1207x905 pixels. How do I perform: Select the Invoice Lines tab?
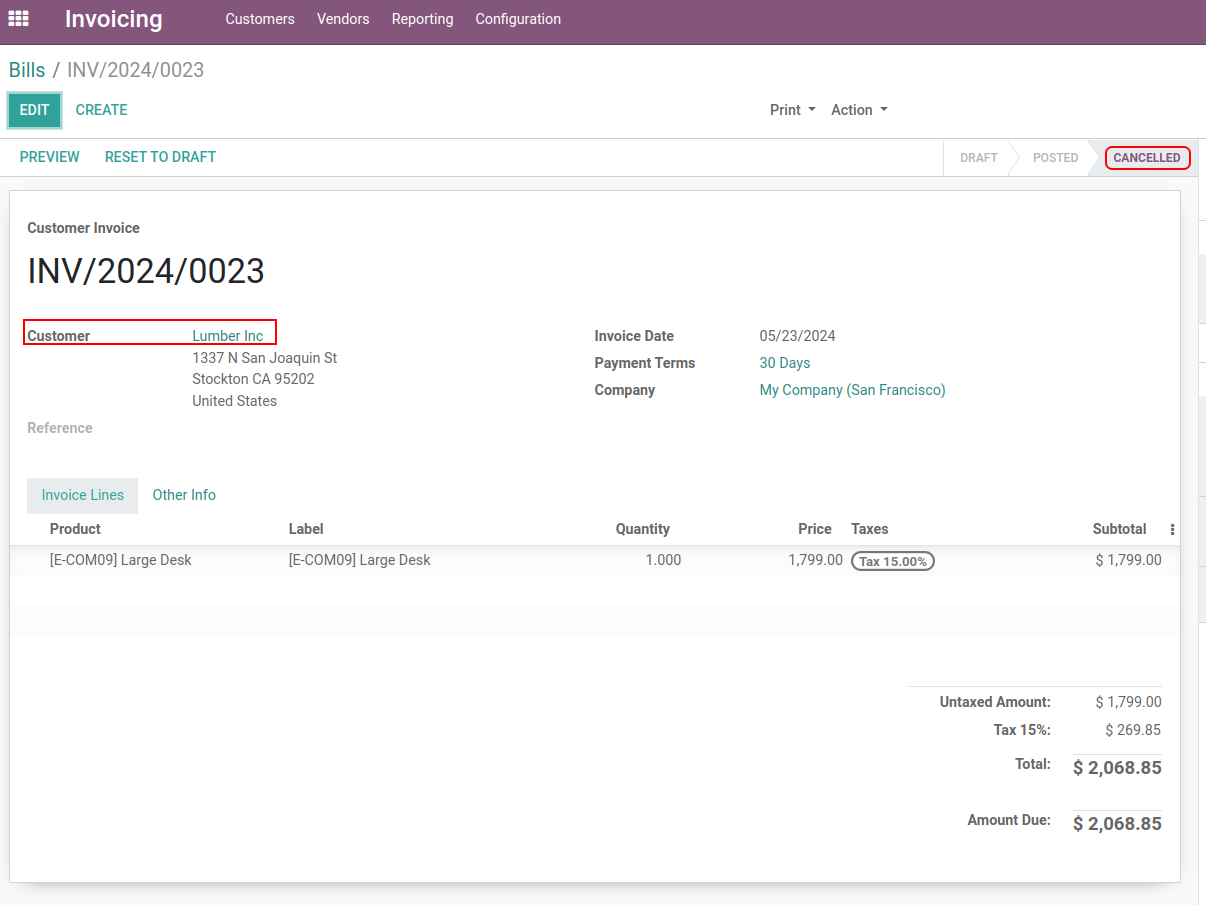(83, 495)
